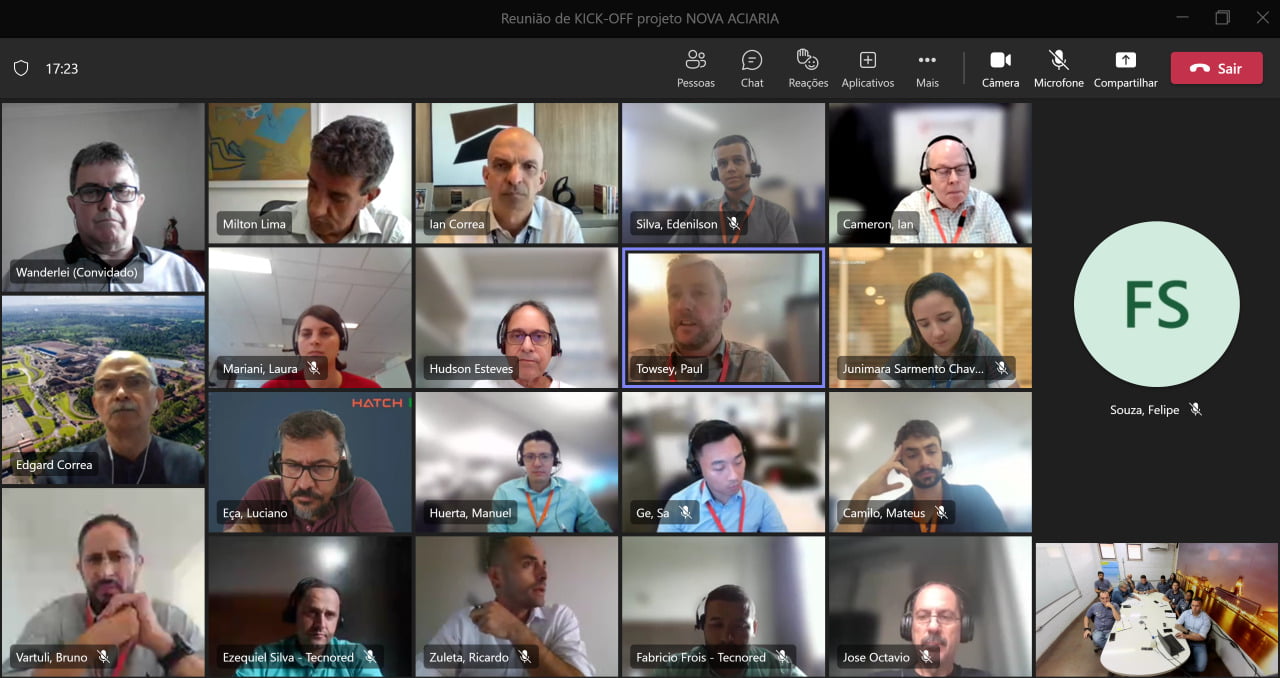
Task: Open the Pessoas participants panel
Action: [x=695, y=69]
